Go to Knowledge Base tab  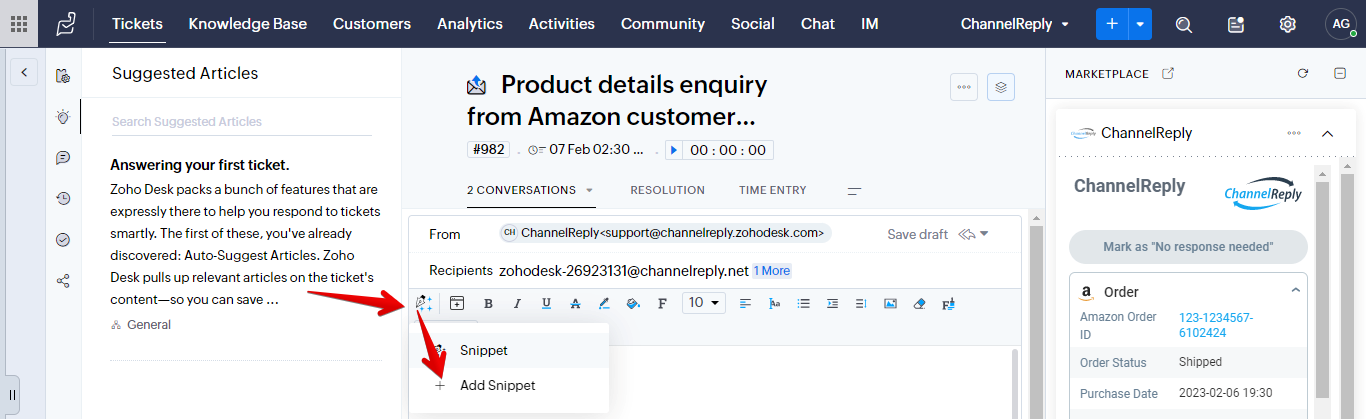(x=248, y=24)
